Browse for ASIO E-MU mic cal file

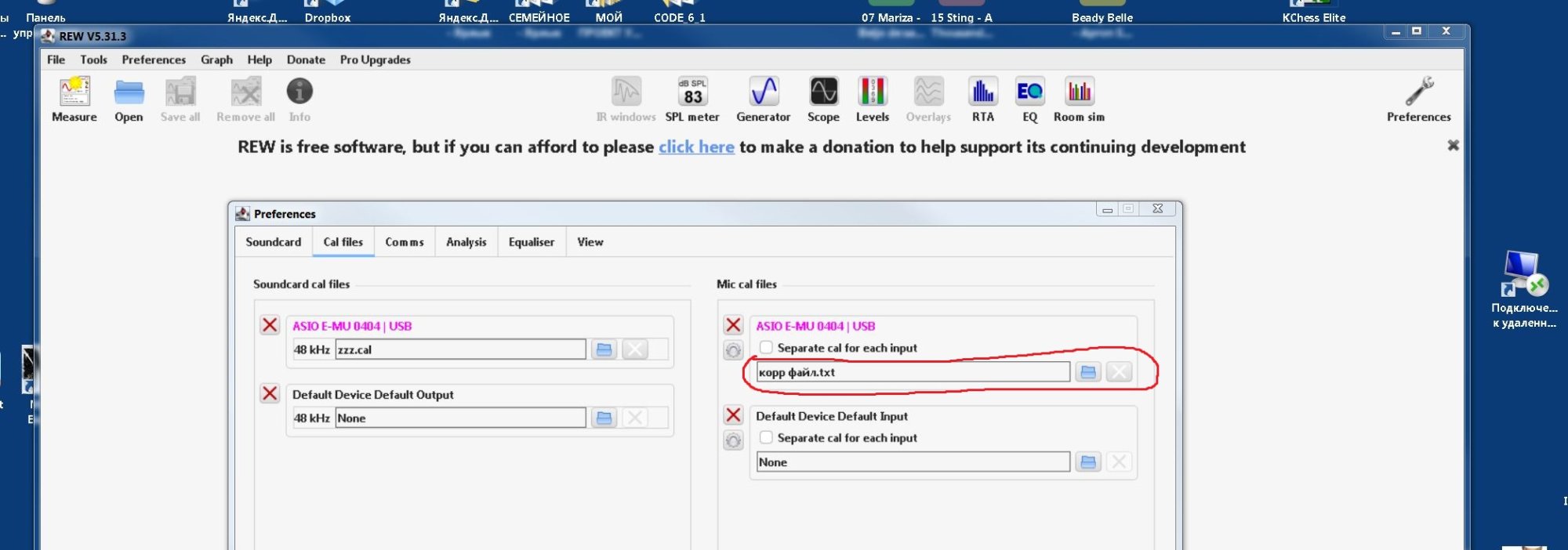tap(1088, 372)
